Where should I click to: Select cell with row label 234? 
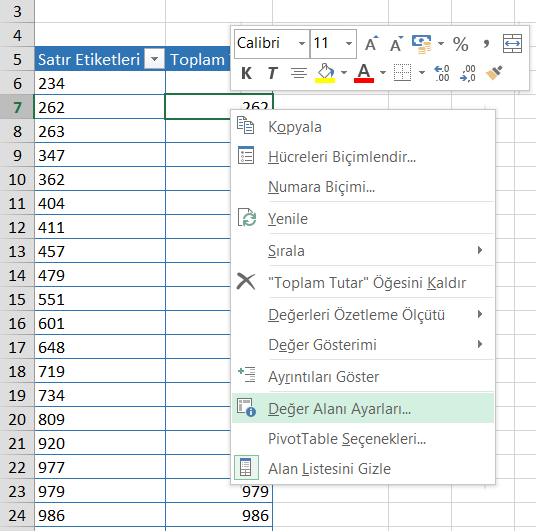[x=100, y=83]
